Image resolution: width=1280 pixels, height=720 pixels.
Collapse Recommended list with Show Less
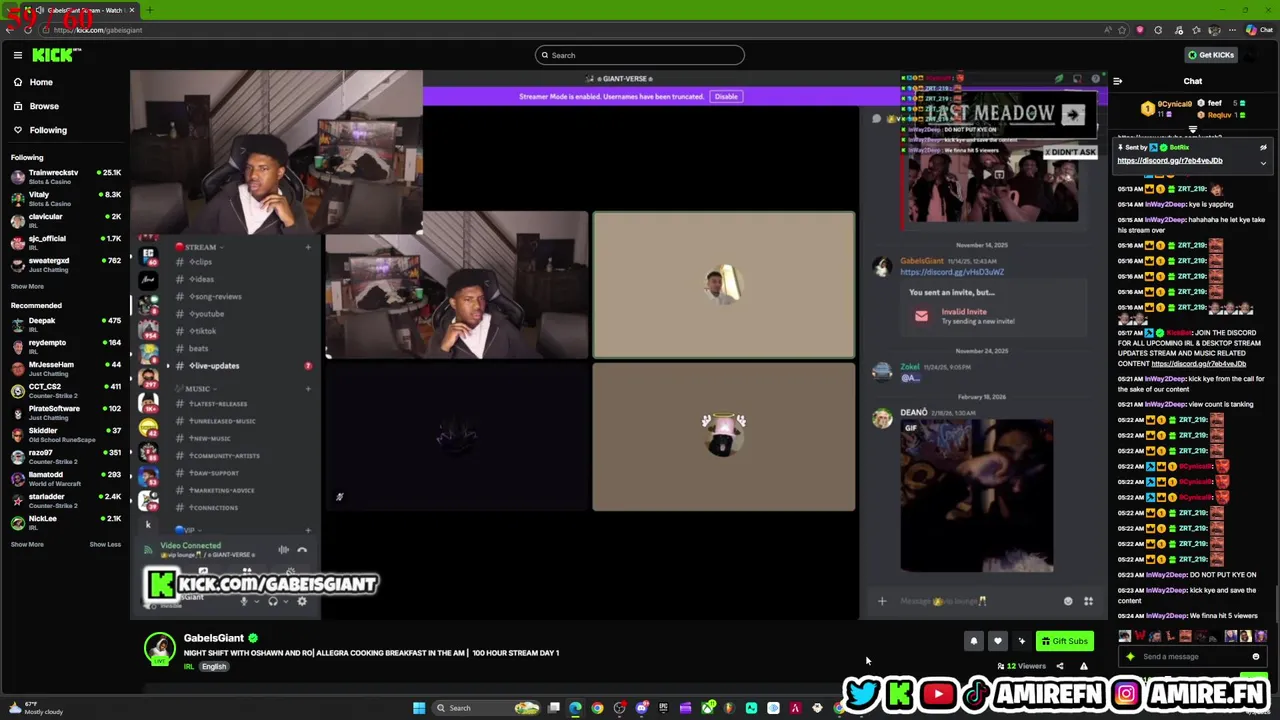pyautogui.click(x=105, y=544)
